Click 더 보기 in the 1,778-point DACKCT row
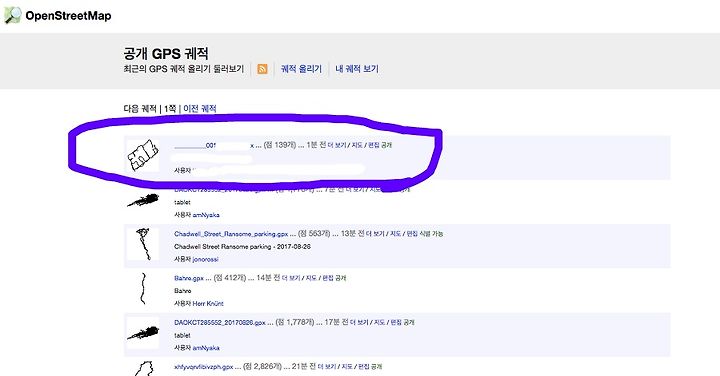The height and width of the screenshot is (376, 720). [359, 323]
